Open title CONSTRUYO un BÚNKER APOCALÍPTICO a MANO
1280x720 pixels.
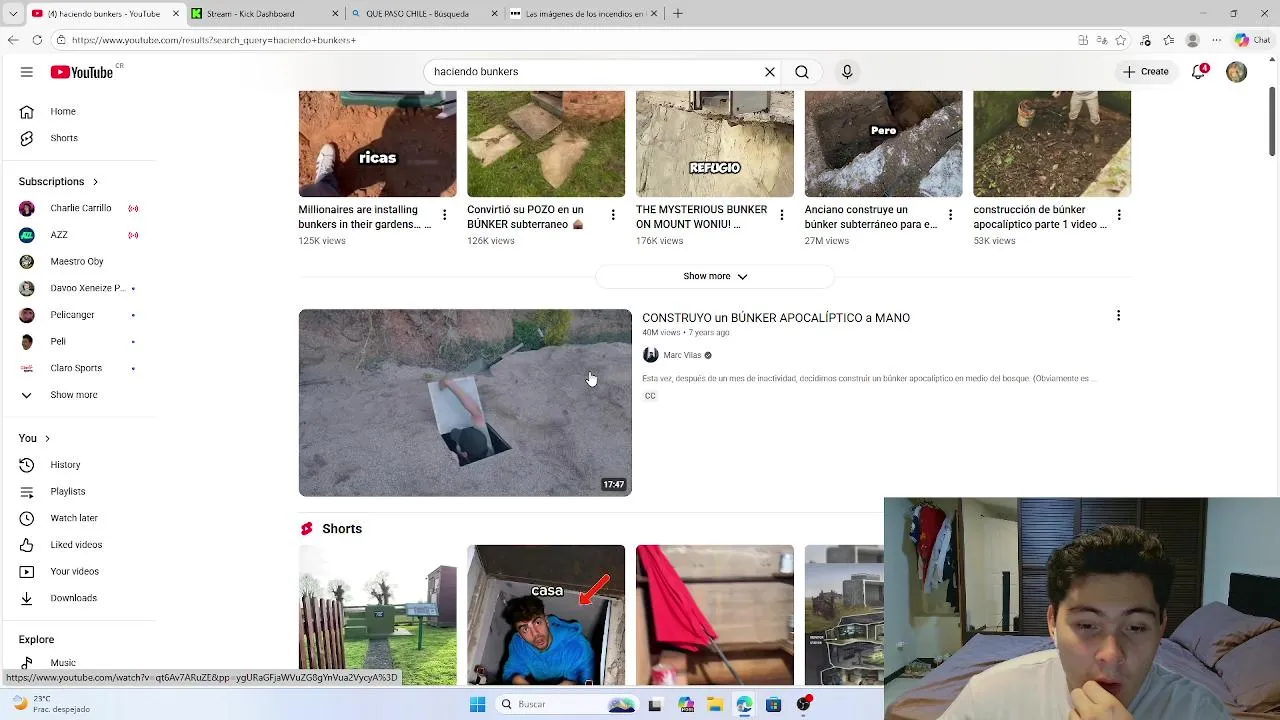(x=776, y=318)
